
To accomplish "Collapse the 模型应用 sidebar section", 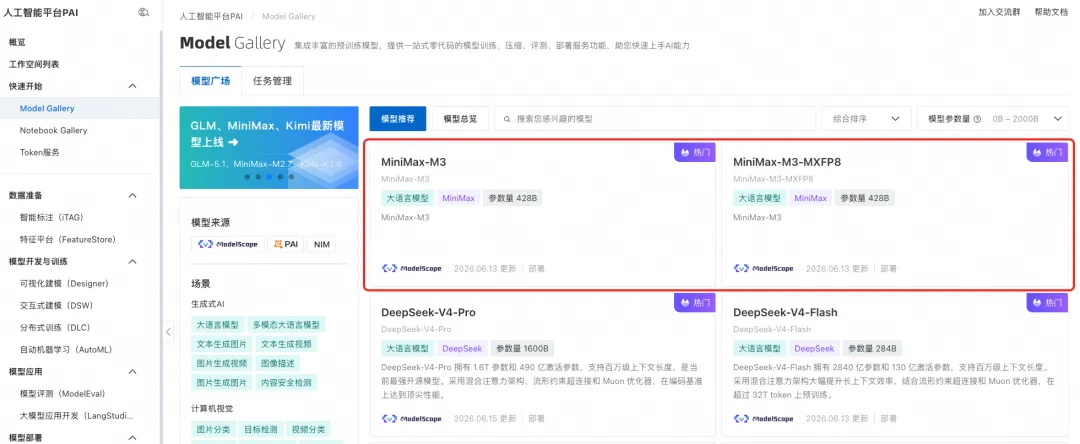I will pos(133,372).
